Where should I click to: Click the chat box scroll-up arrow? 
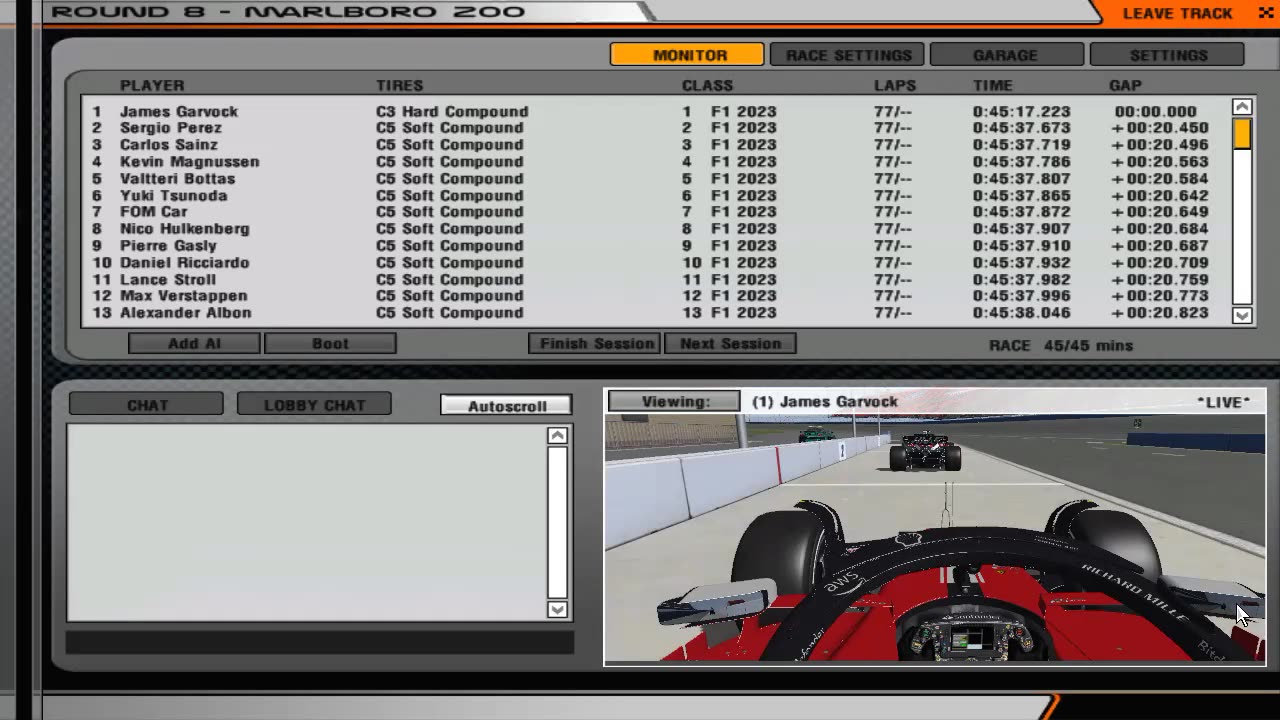[x=557, y=435]
